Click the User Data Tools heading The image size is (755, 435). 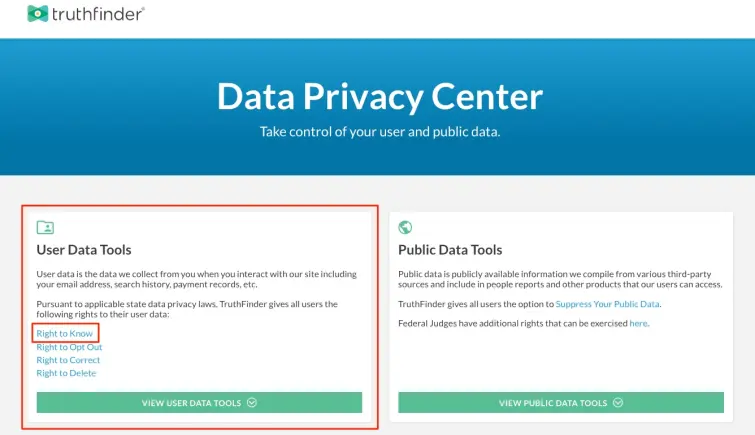(84, 250)
